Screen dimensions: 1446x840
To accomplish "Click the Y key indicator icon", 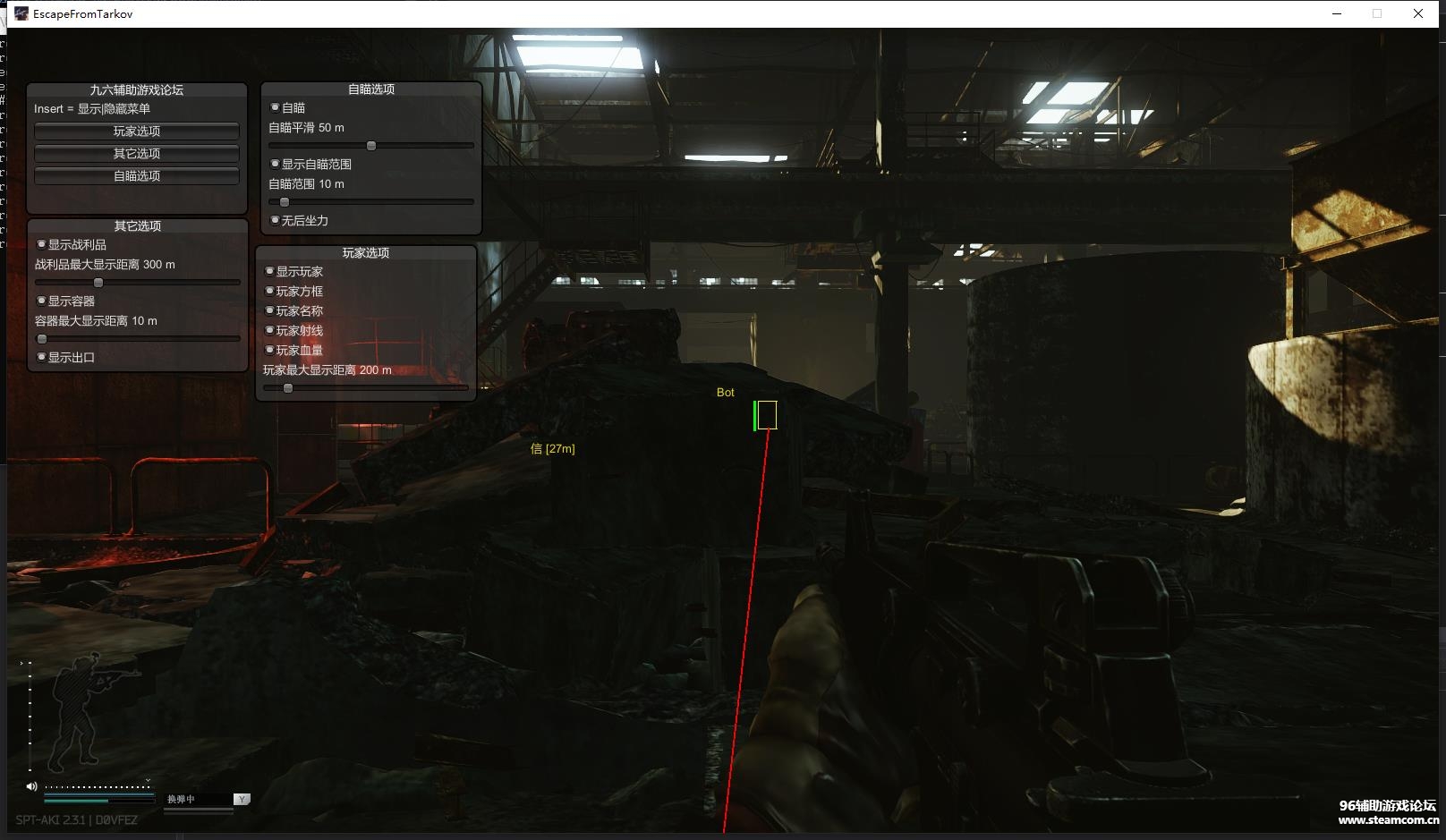I will click(242, 799).
